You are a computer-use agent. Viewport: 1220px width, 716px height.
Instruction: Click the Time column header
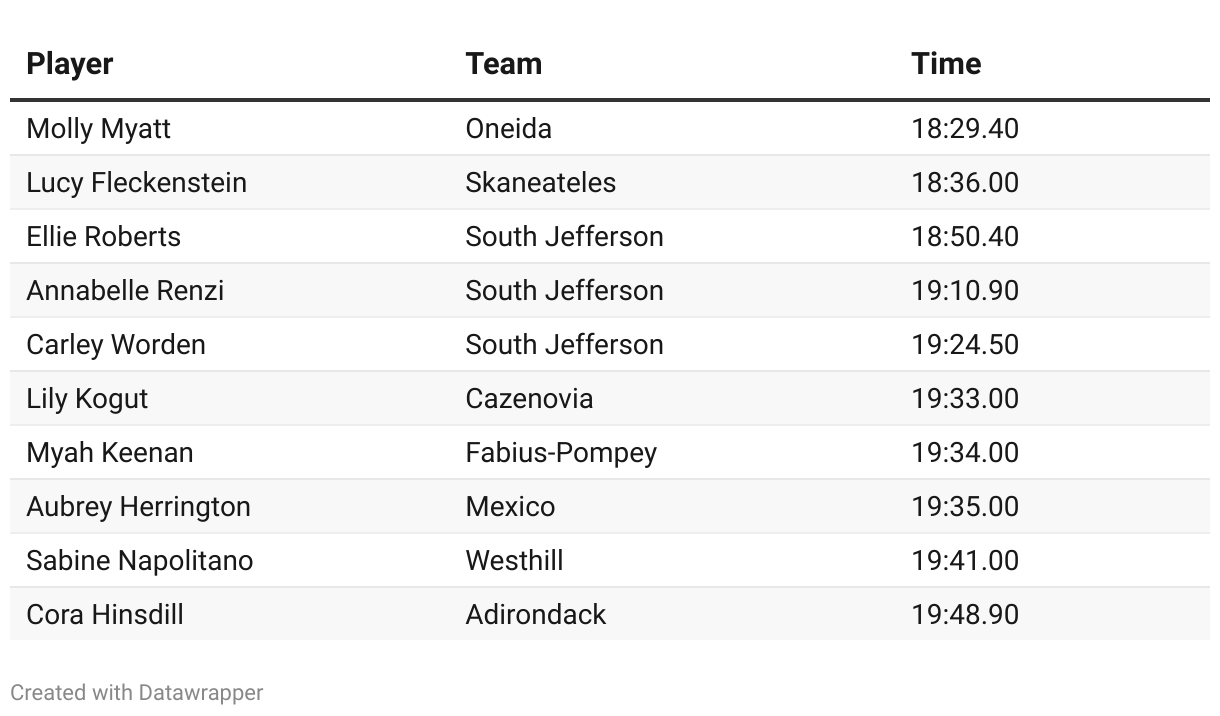946,64
